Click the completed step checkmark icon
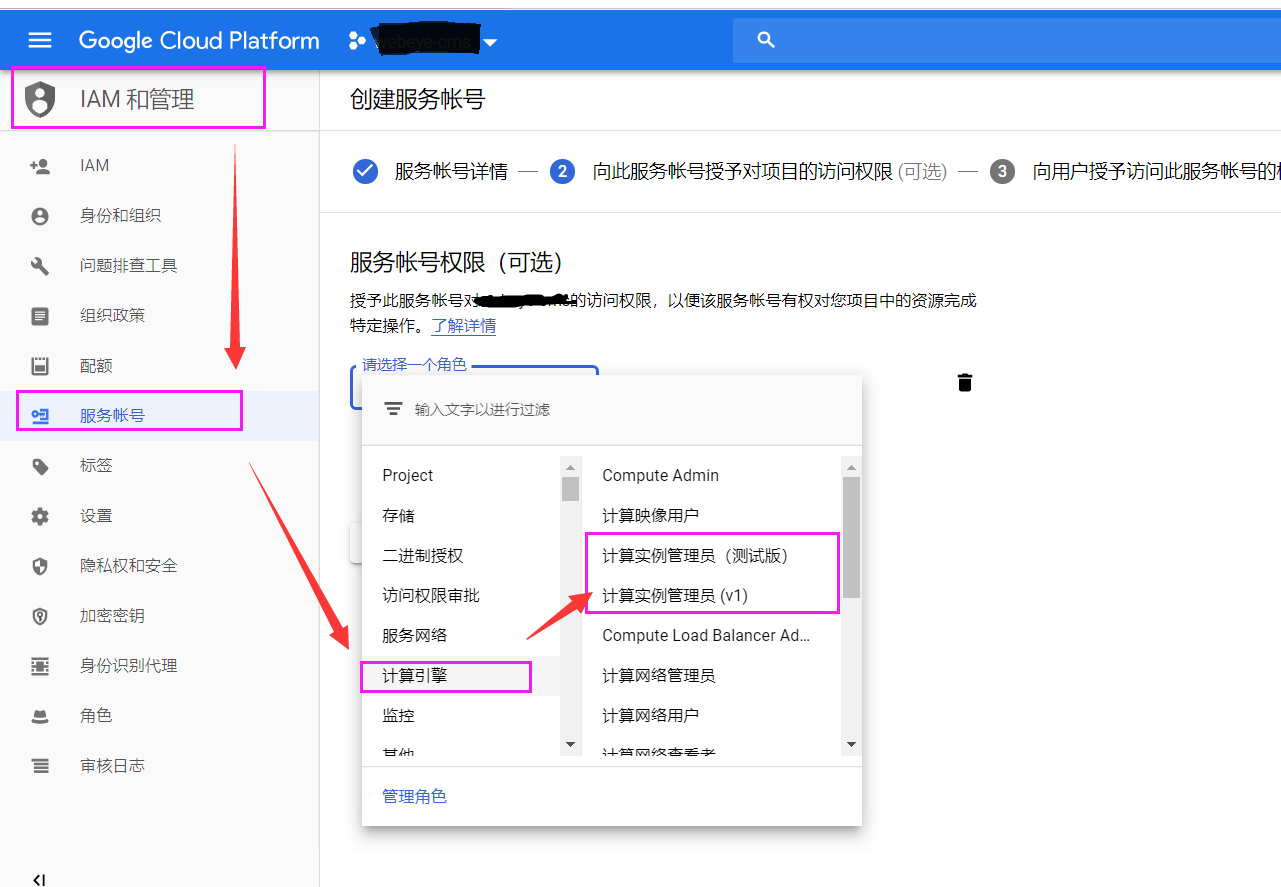The image size is (1281, 887). click(x=365, y=171)
